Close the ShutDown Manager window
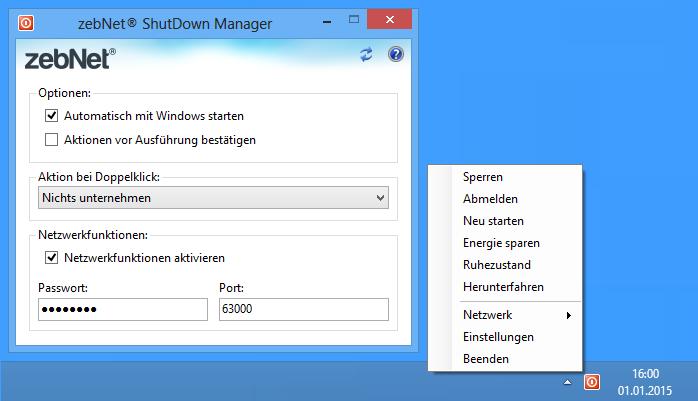Viewport: 698px width, 401px height. click(x=390, y=20)
